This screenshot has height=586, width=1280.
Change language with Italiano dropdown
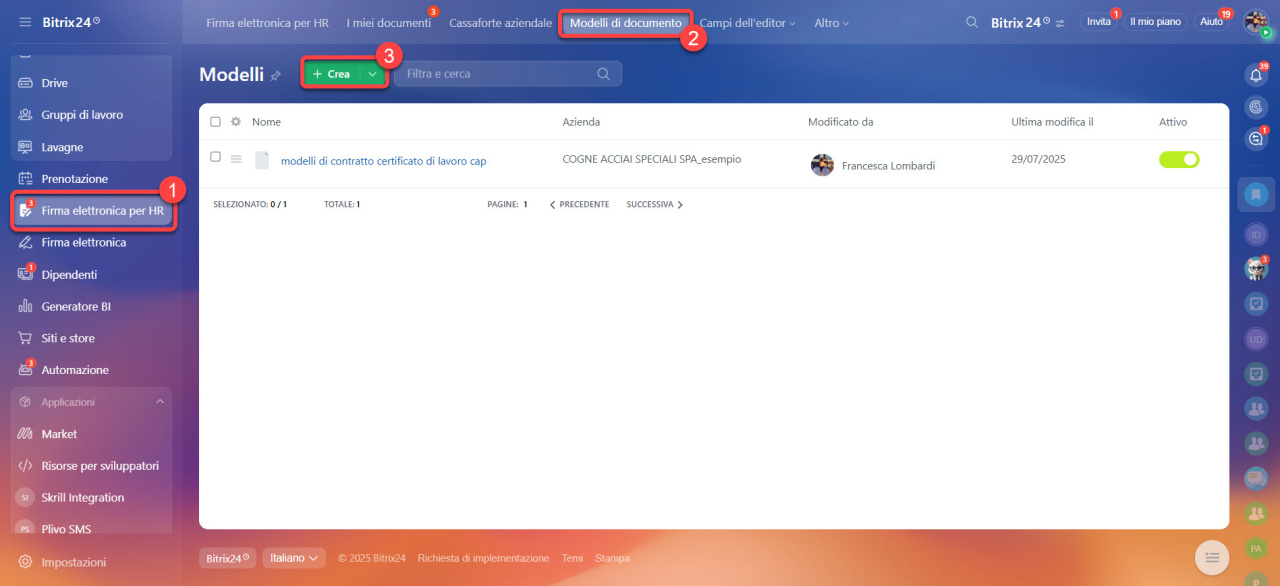point(294,558)
